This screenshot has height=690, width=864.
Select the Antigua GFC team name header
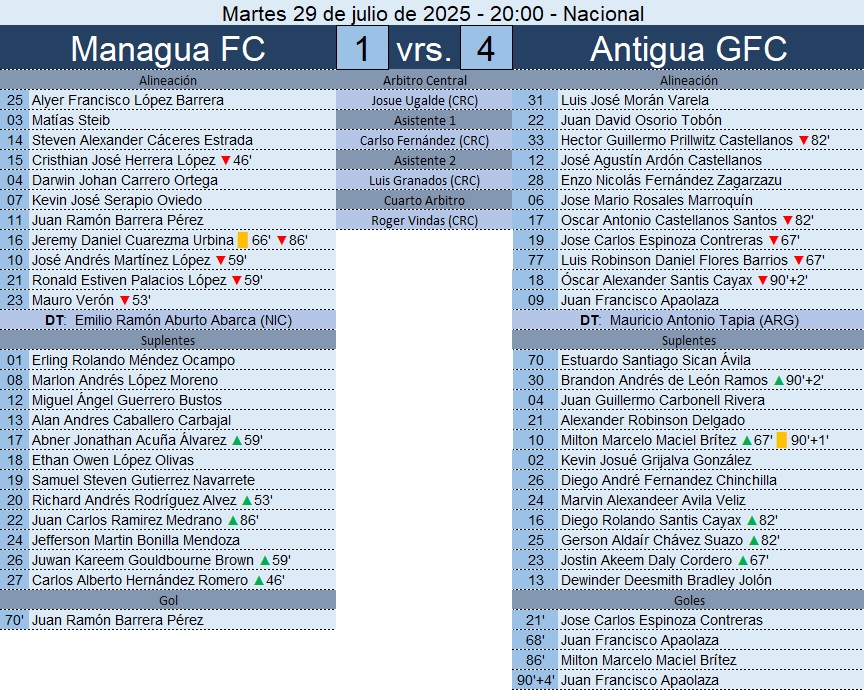pos(688,49)
